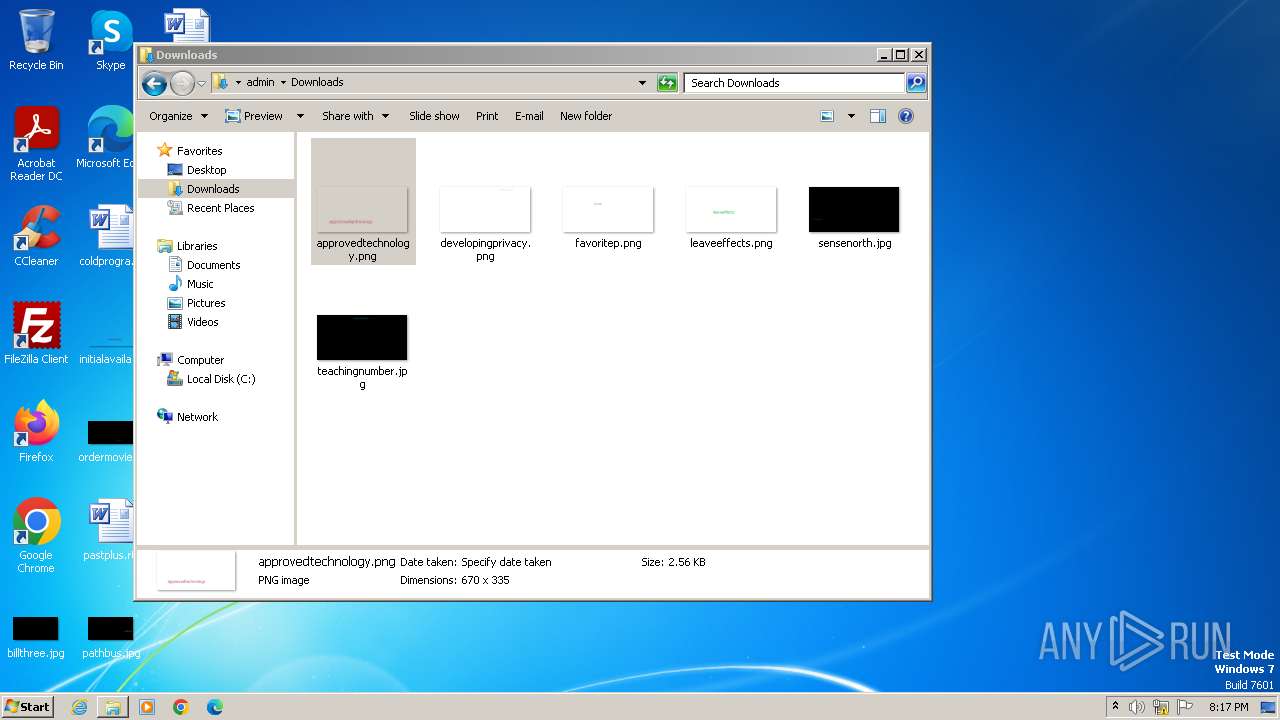Select Network in the navigation pane
The image size is (1280, 720).
[197, 417]
